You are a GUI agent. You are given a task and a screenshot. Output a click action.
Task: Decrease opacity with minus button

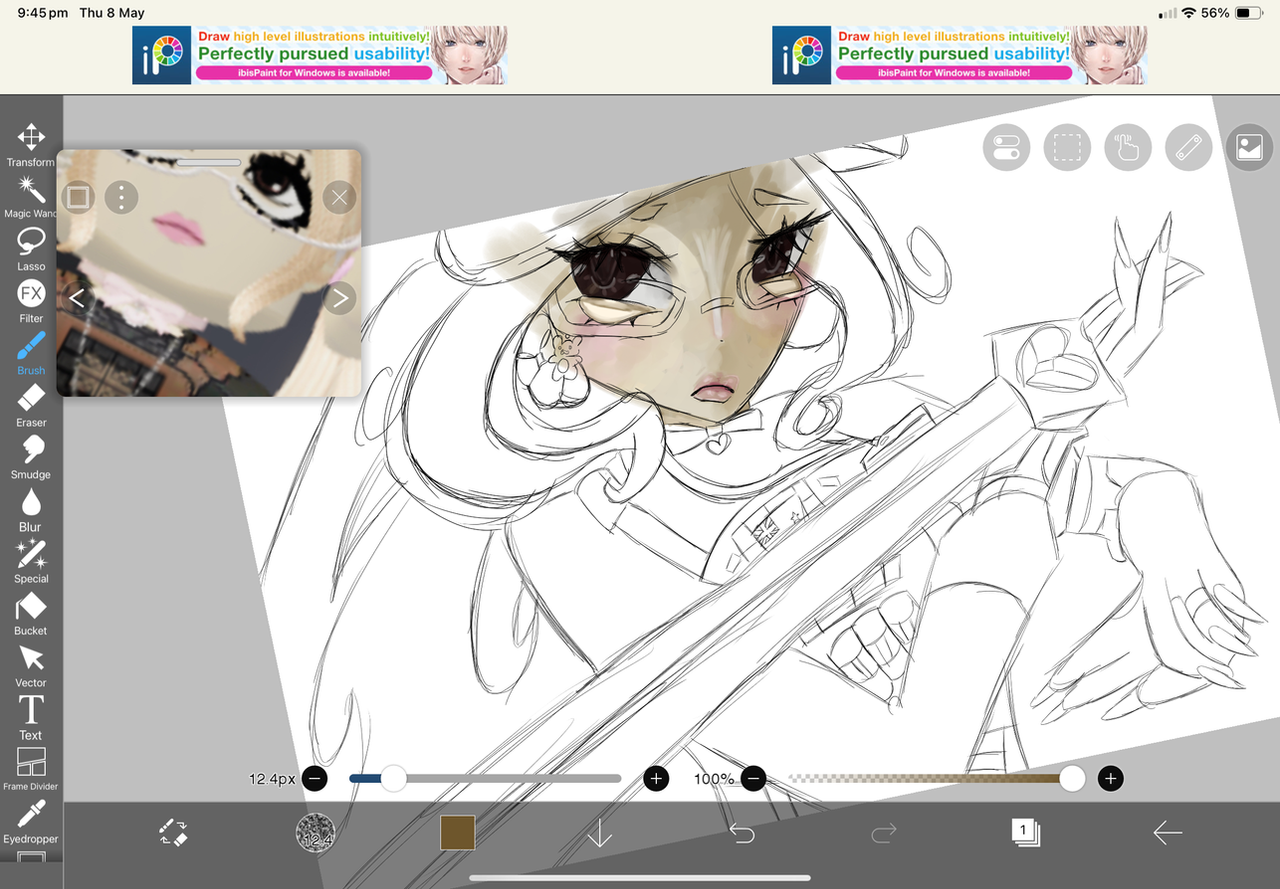tap(754, 778)
